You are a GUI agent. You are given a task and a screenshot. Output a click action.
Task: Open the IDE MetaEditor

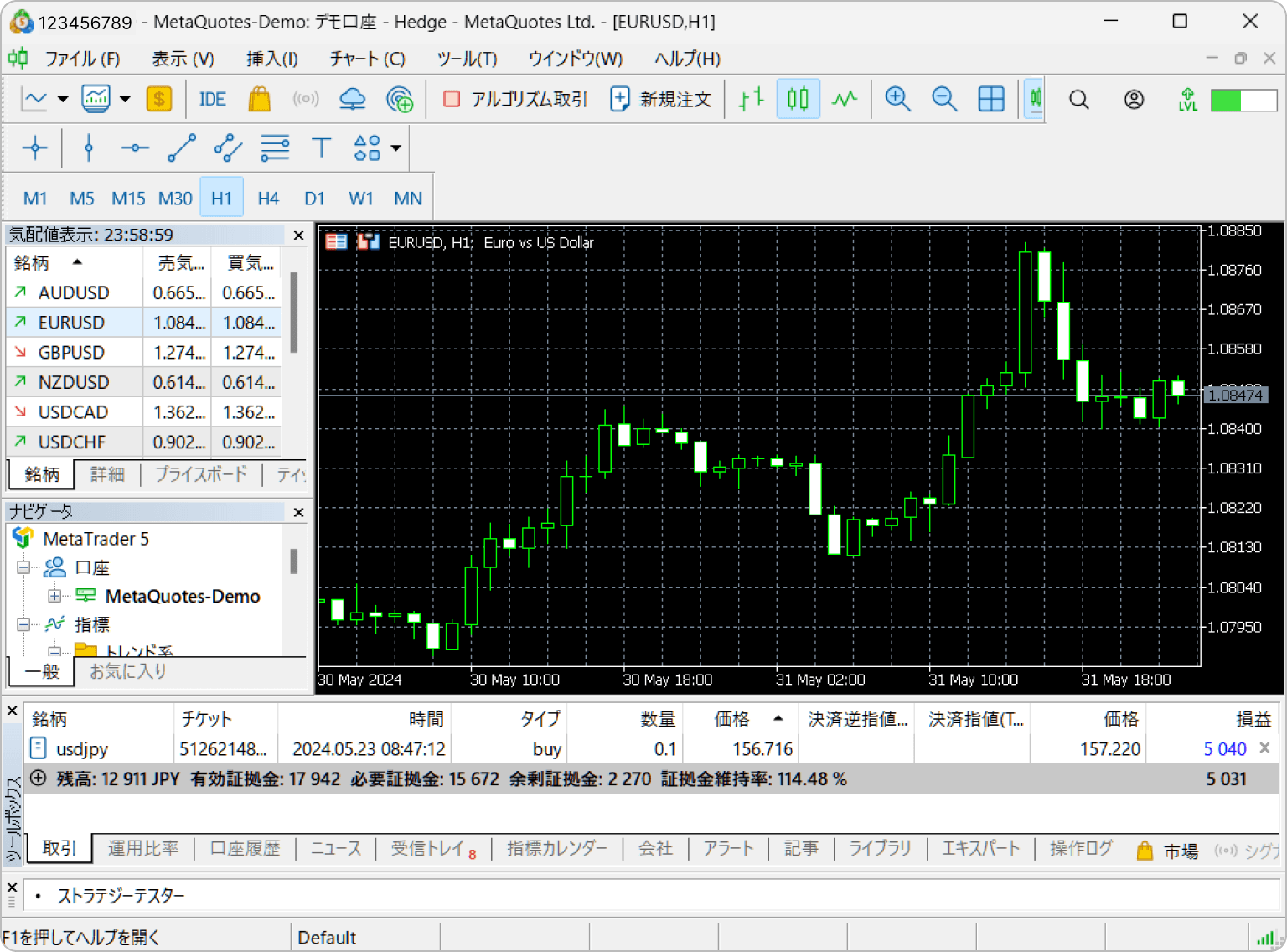213,100
